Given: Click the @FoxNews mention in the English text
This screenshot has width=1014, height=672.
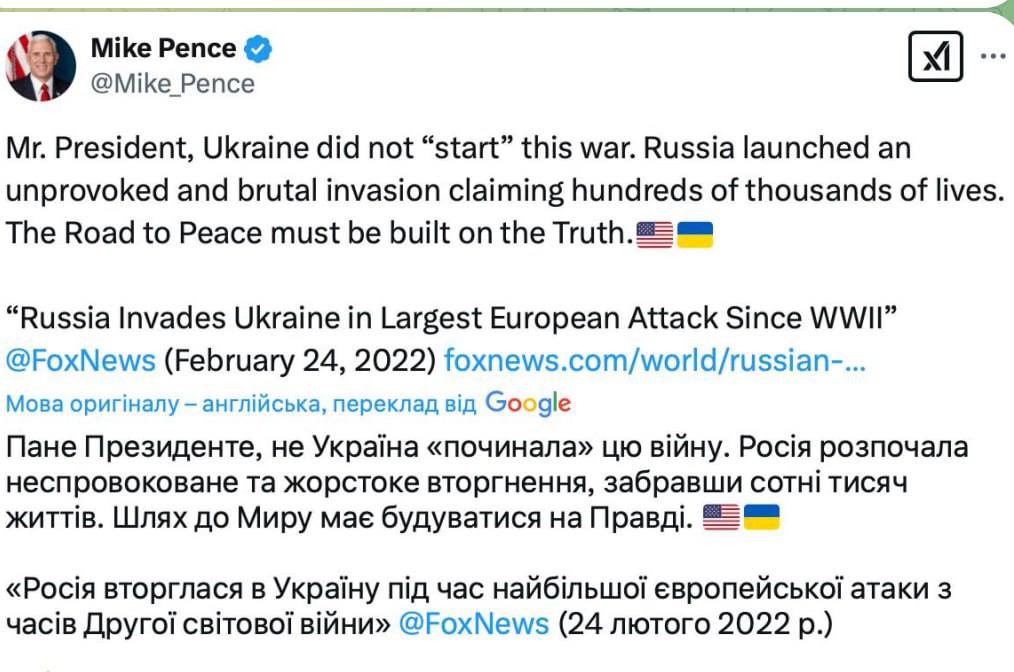Looking at the screenshot, I should (81, 359).
